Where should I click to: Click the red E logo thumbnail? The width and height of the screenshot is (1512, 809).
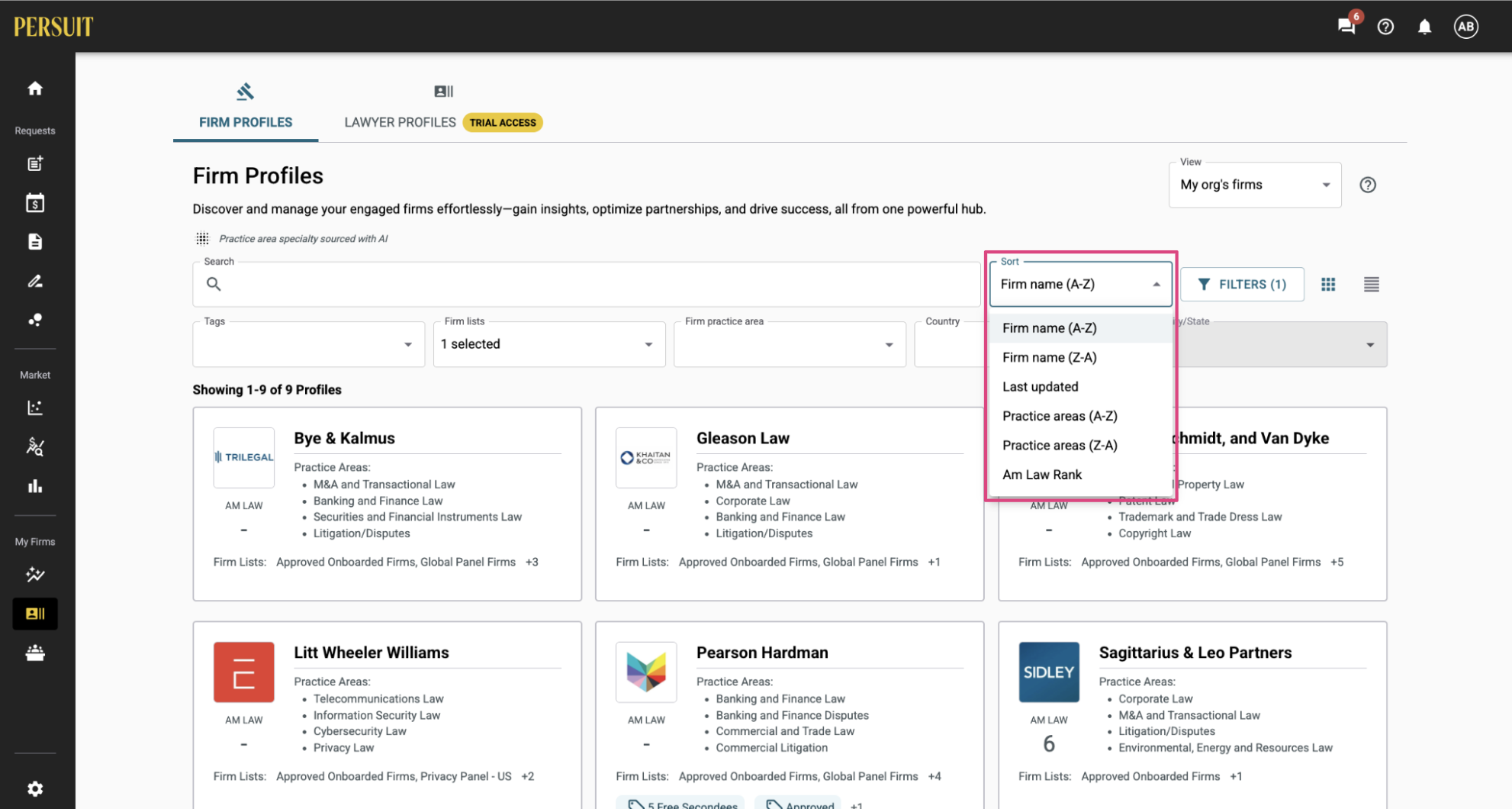click(244, 672)
